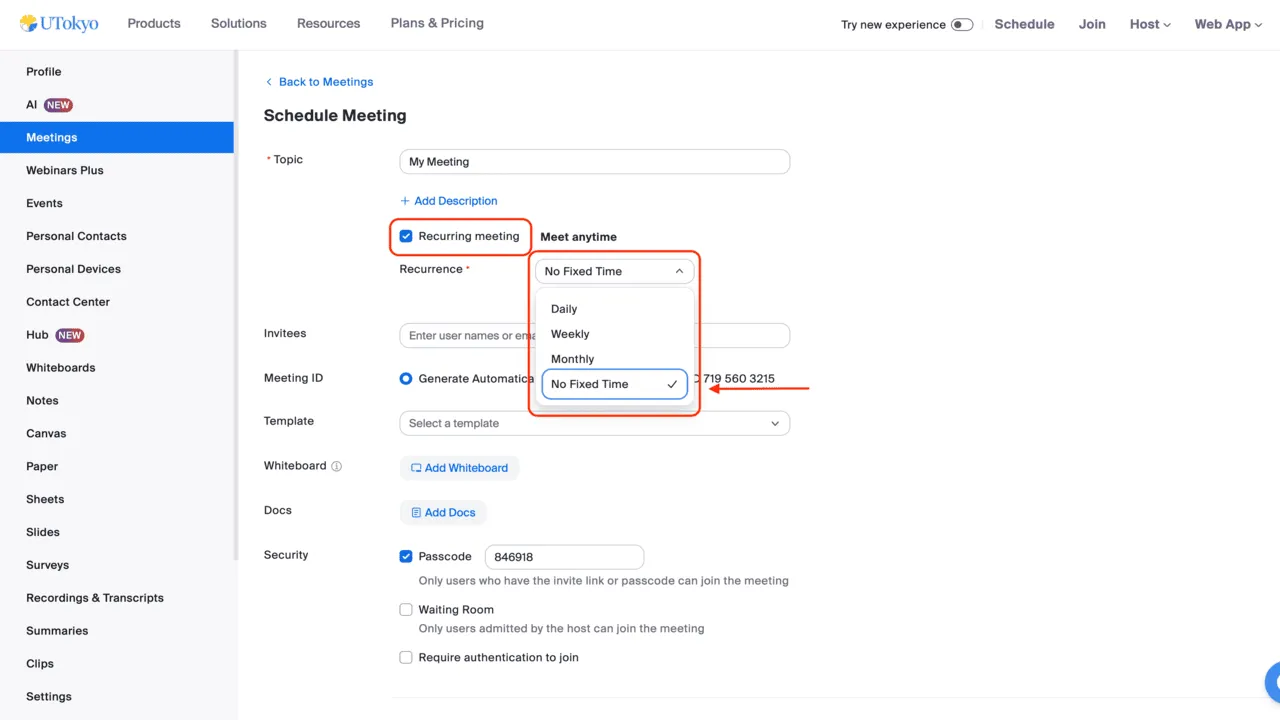1280x720 pixels.
Task: Click the NEW badge beside AI
Action: point(58,105)
